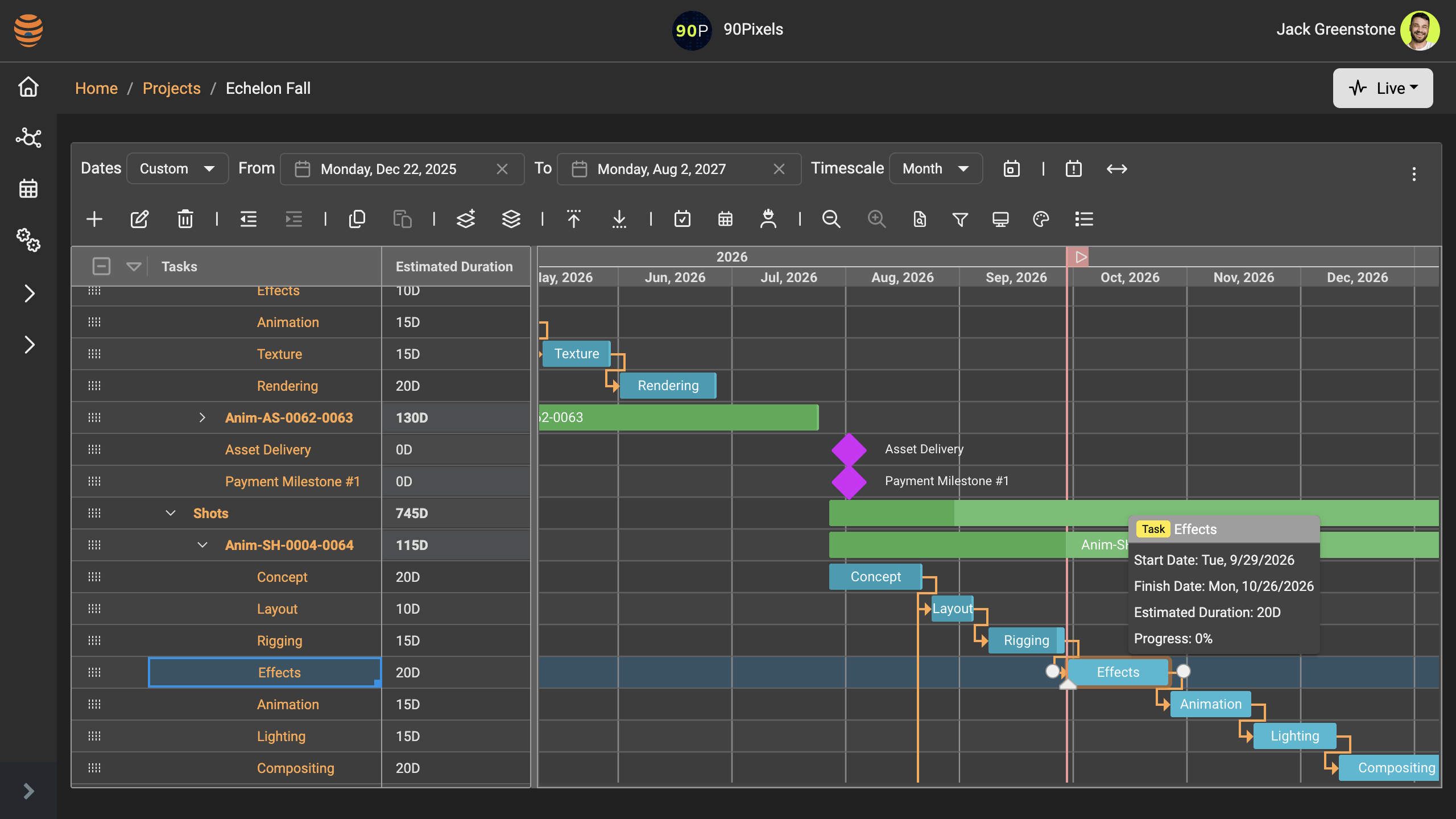
Task: Open Tasks header dropdown triangle
Action: 134,266
